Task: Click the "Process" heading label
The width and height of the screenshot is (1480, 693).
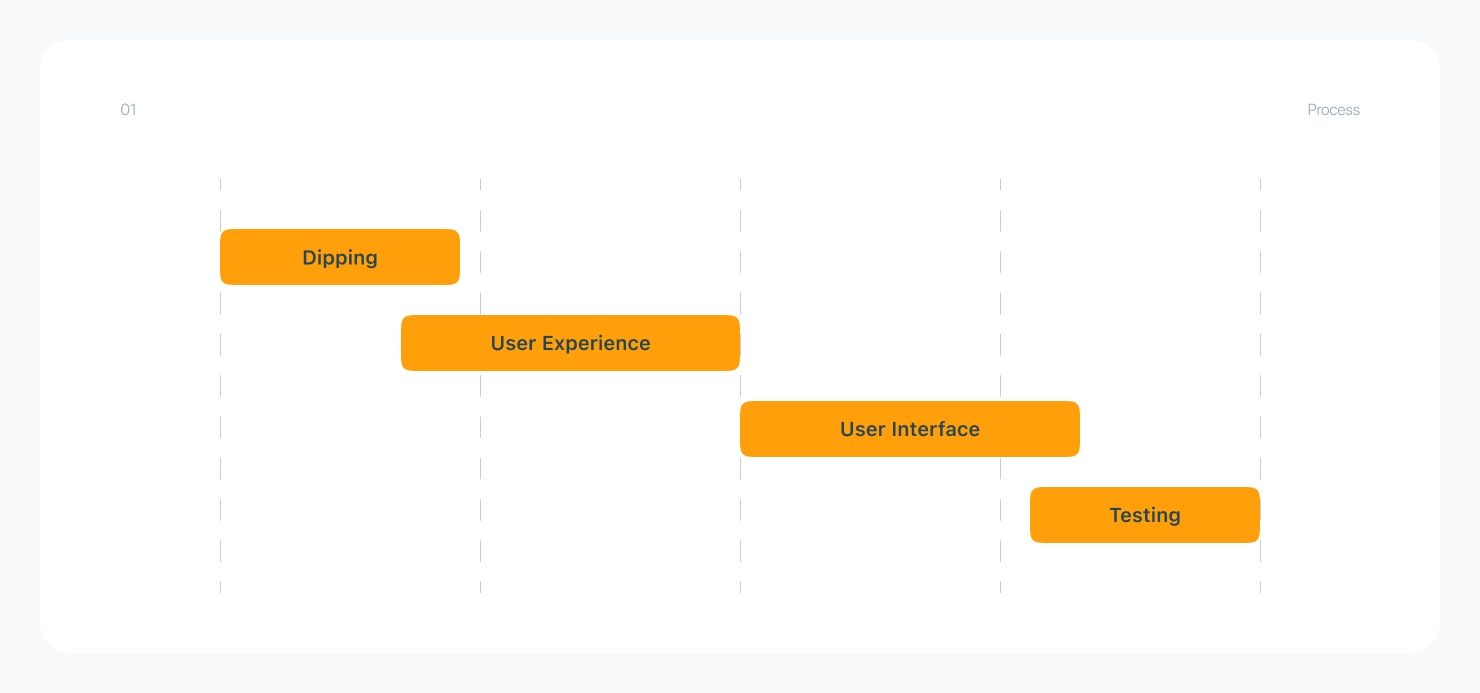Action: 1333,110
